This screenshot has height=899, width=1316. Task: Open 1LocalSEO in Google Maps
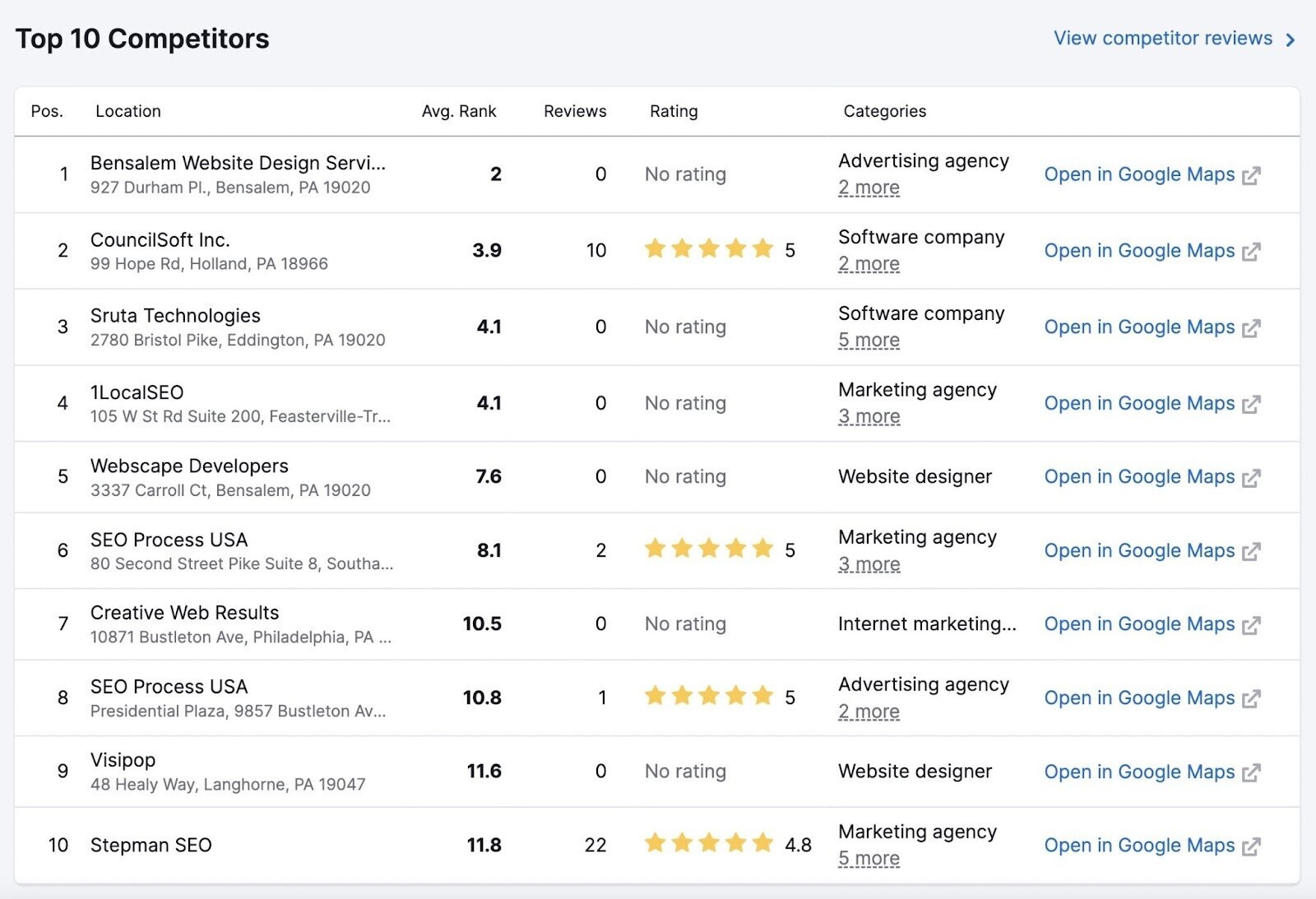tap(1139, 403)
